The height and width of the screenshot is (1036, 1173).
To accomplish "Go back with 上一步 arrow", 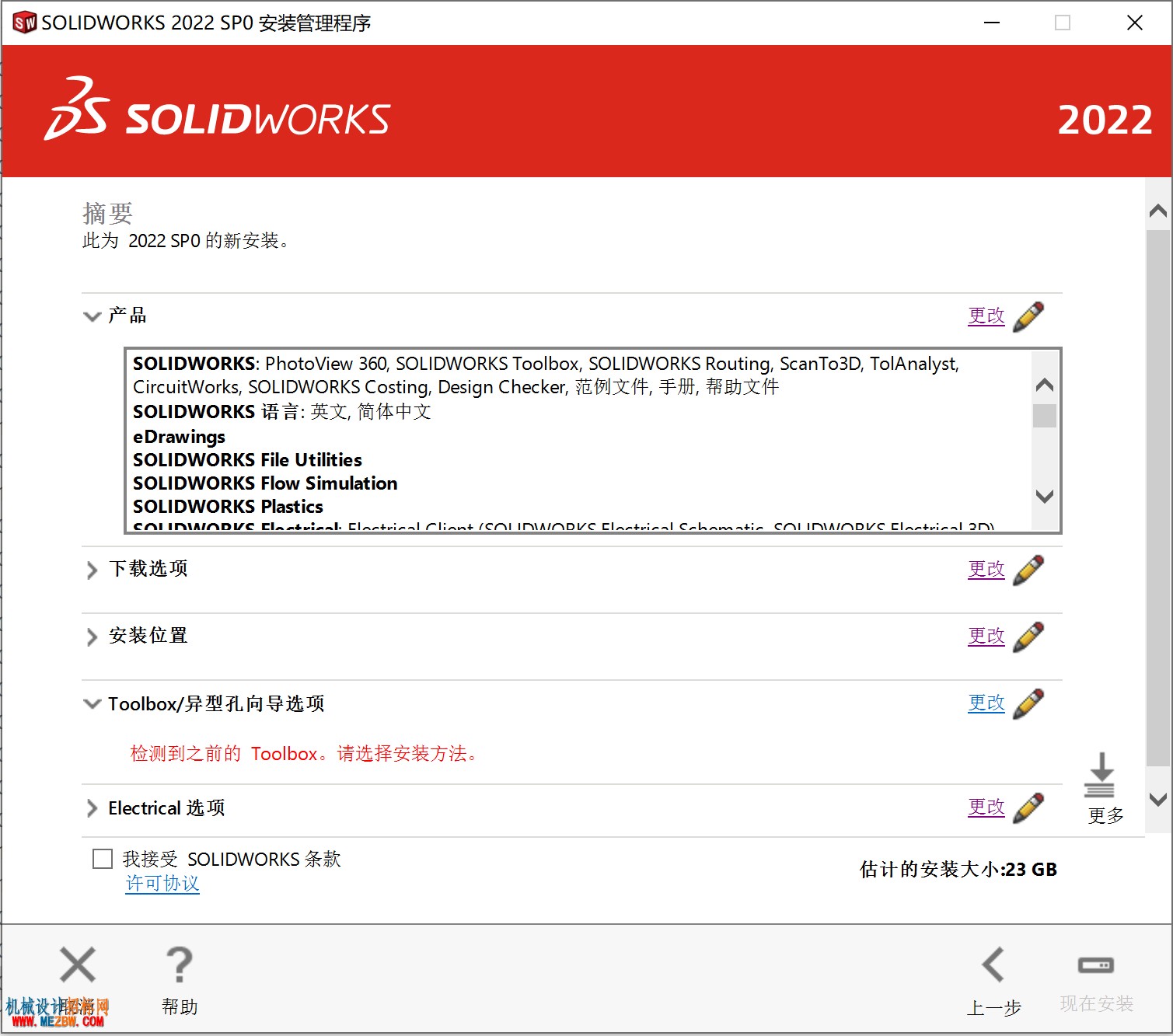I will (x=993, y=964).
